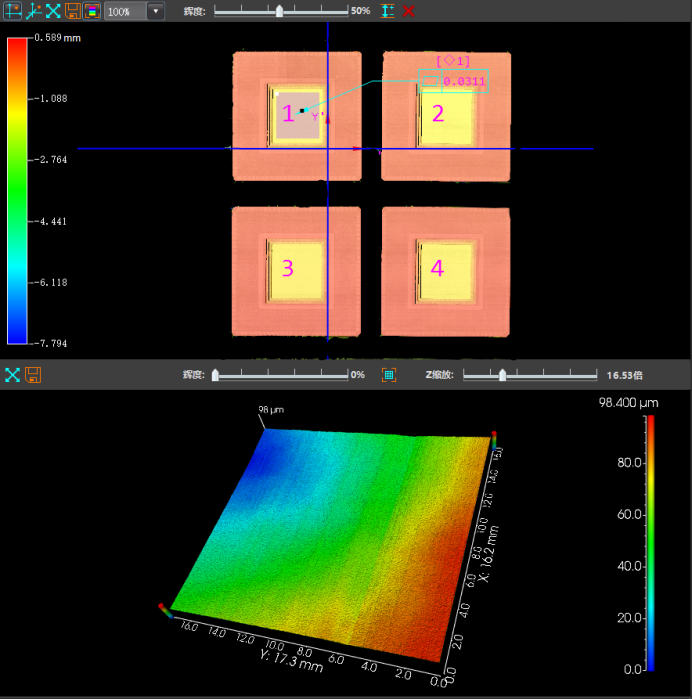Adjust the top brightness slider at 50%
Image resolution: width=692 pixels, height=699 pixels.
(x=279, y=11)
